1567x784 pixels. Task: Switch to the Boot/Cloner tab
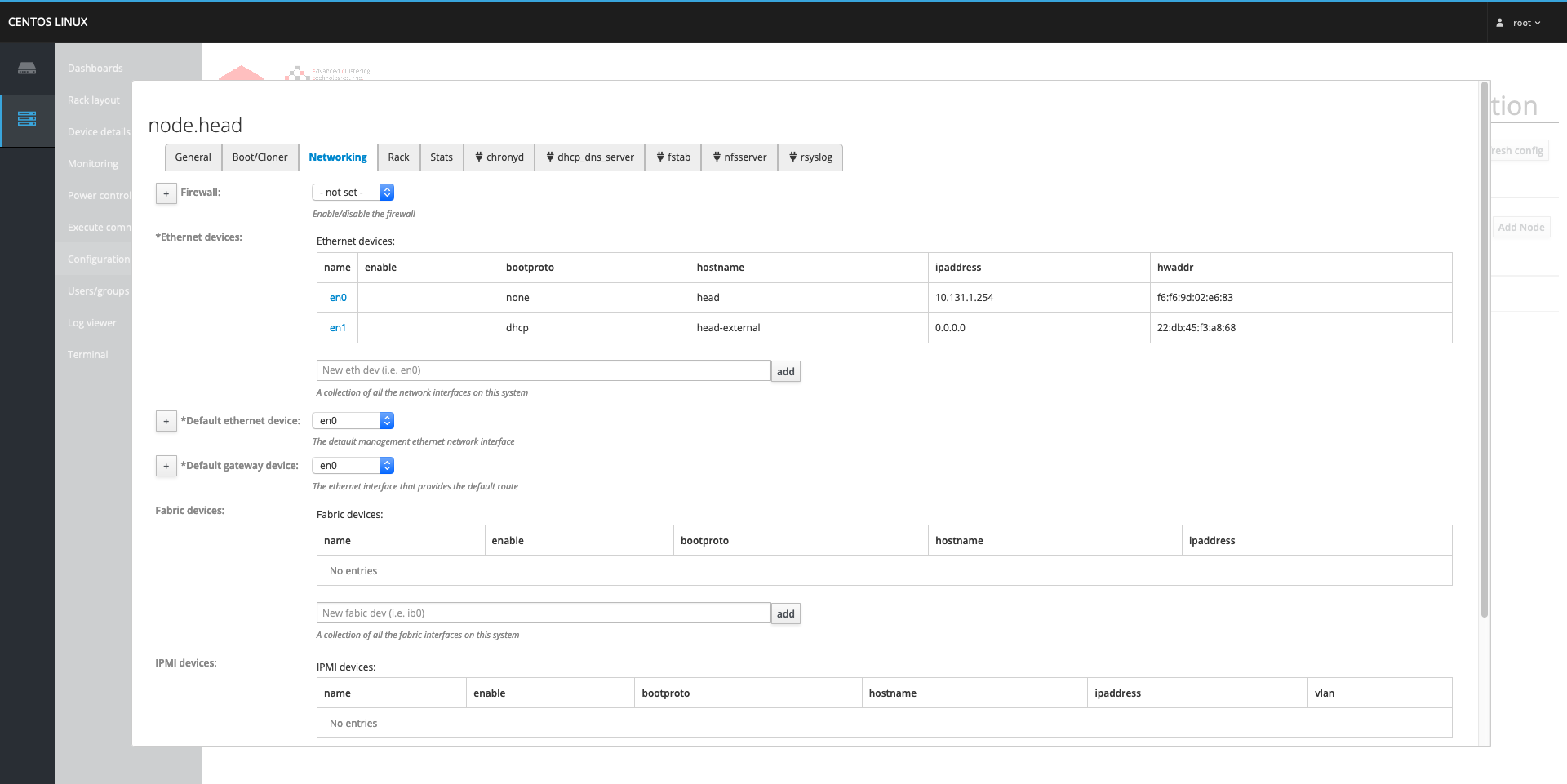[x=260, y=157]
